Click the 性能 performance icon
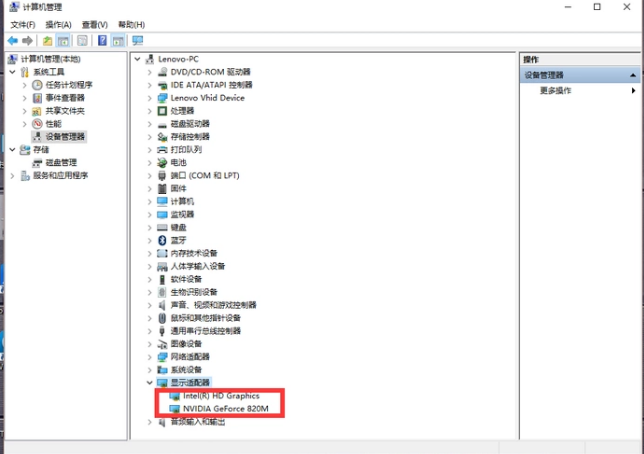 pyautogui.click(x=37, y=123)
